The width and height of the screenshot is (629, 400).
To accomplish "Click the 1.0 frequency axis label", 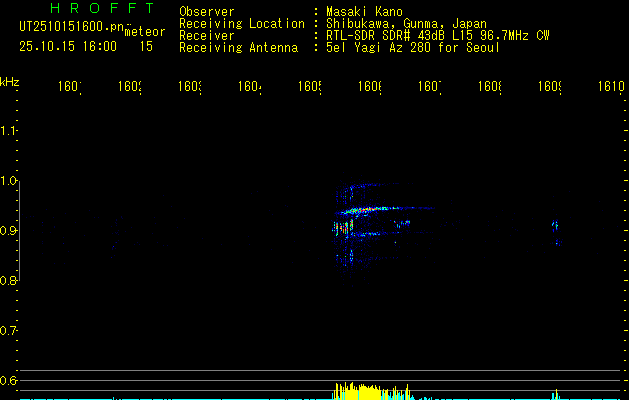I will point(9,181).
